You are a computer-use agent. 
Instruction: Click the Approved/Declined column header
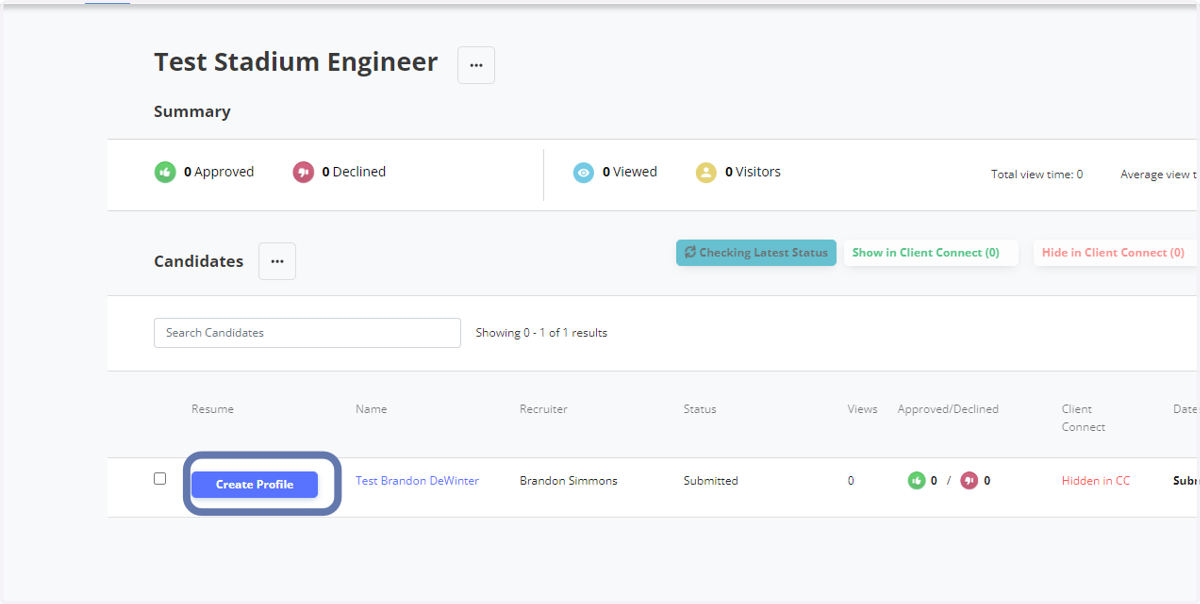pyautogui.click(x=948, y=409)
